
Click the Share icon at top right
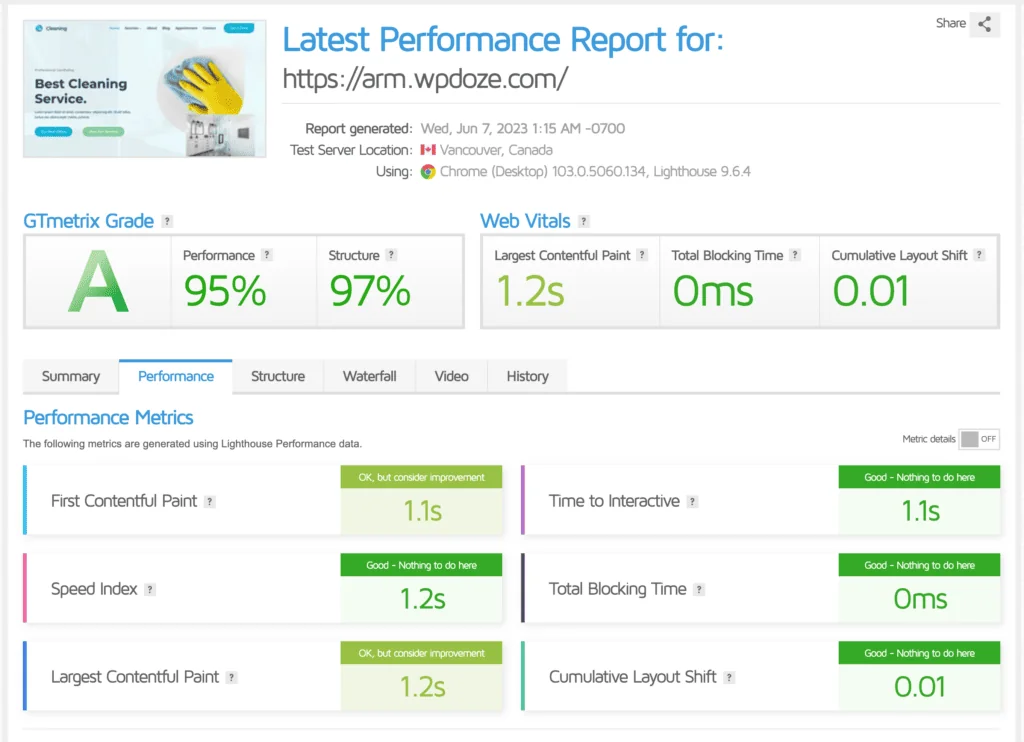coord(985,23)
